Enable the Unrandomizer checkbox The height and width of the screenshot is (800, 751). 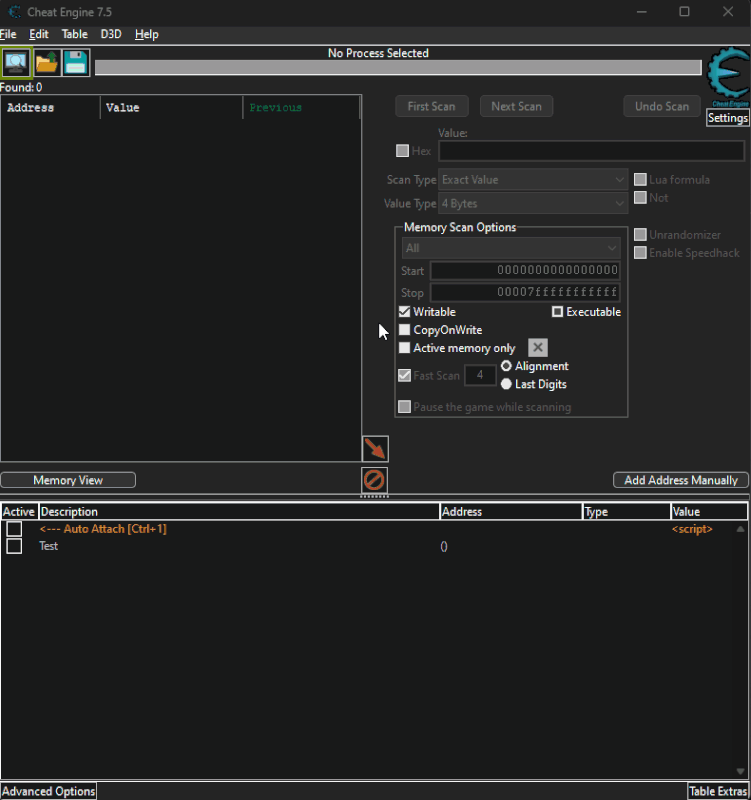640,235
